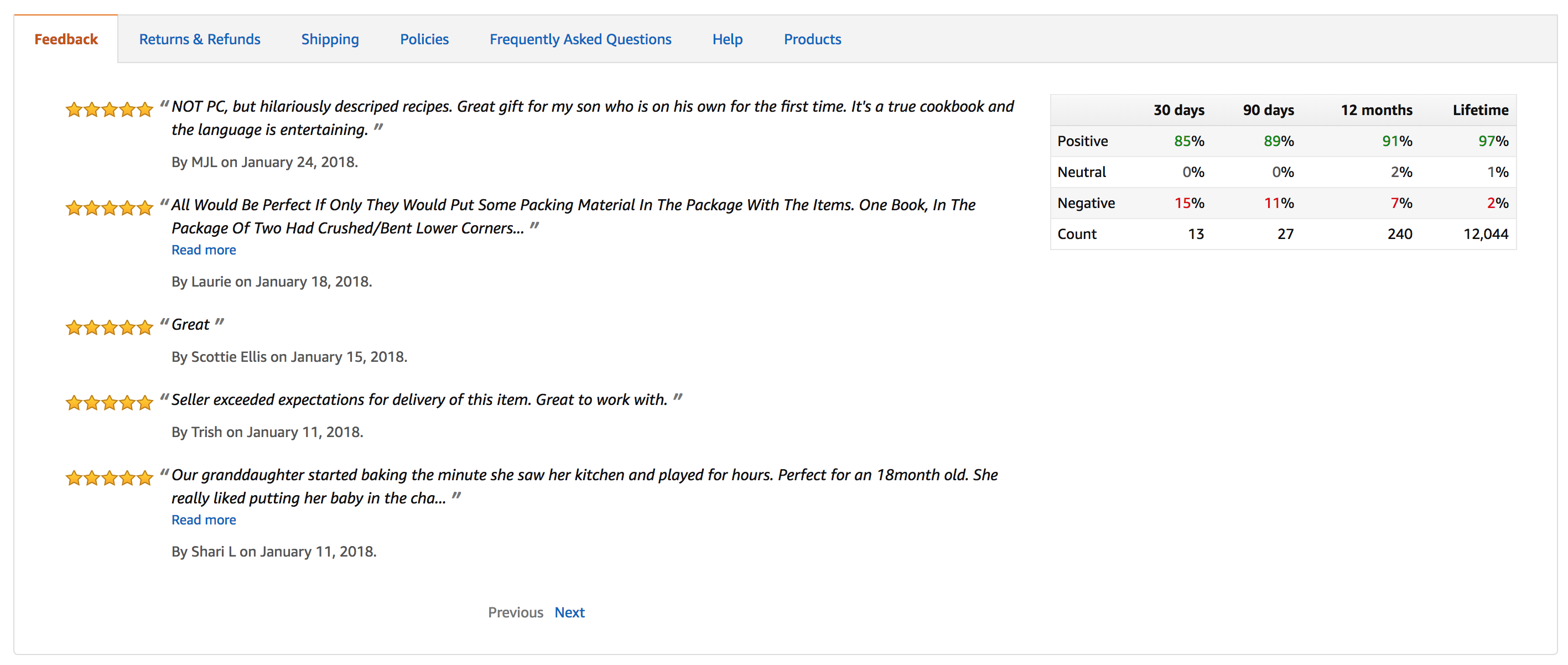This screenshot has height=665, width=1568.
Task: Expand Shari L's review Read more
Action: 202,519
